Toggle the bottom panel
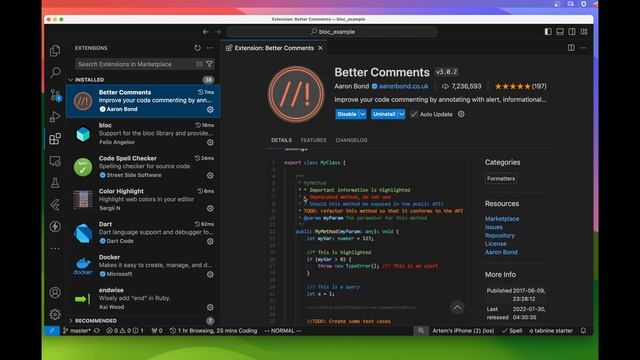Screen dimensions: 640x360 tap(560, 32)
